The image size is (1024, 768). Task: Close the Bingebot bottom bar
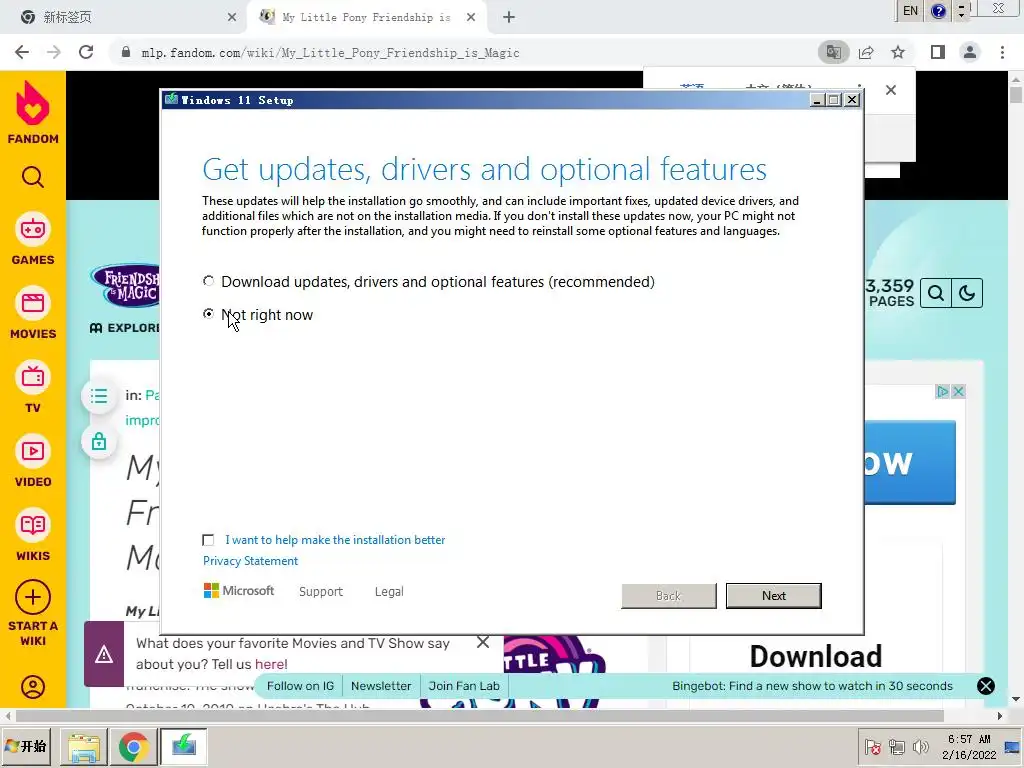[985, 686]
